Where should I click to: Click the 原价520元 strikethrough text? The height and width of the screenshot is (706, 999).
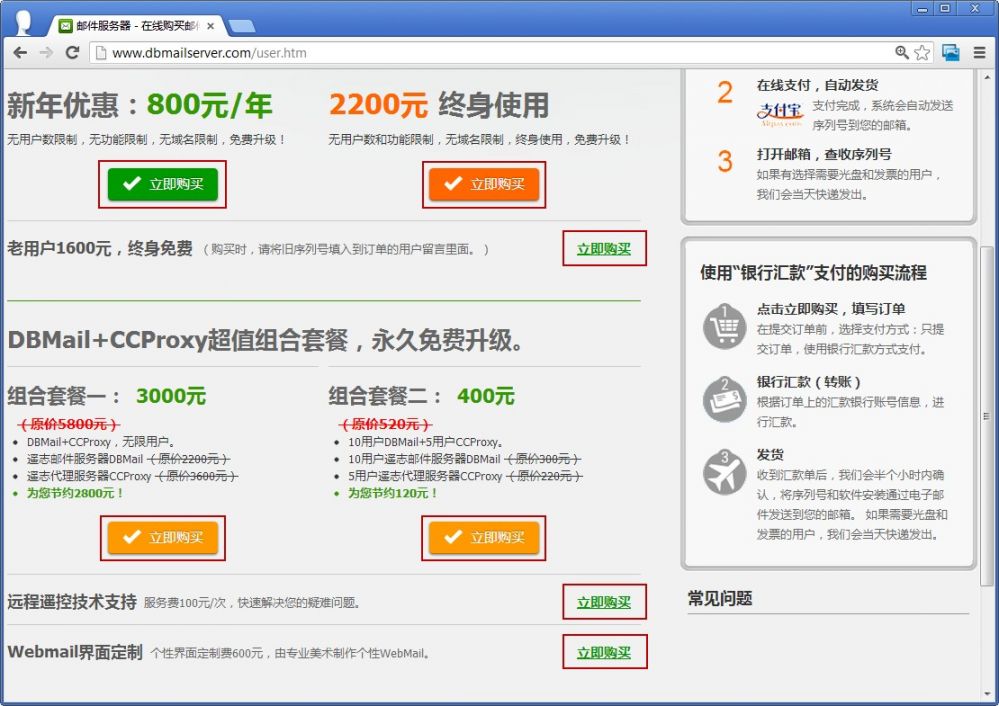pyautogui.click(x=384, y=424)
